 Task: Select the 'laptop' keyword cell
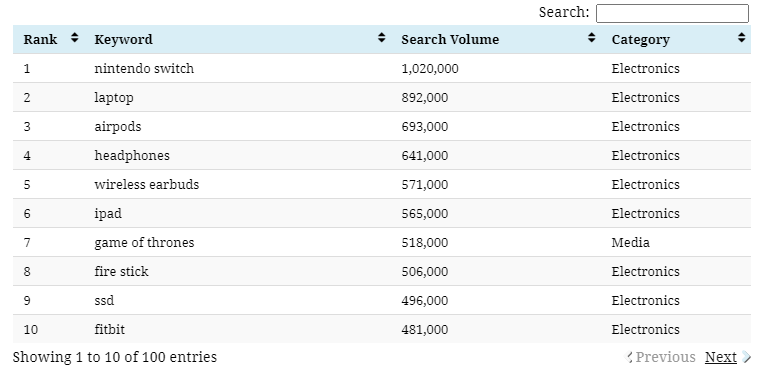[114, 98]
